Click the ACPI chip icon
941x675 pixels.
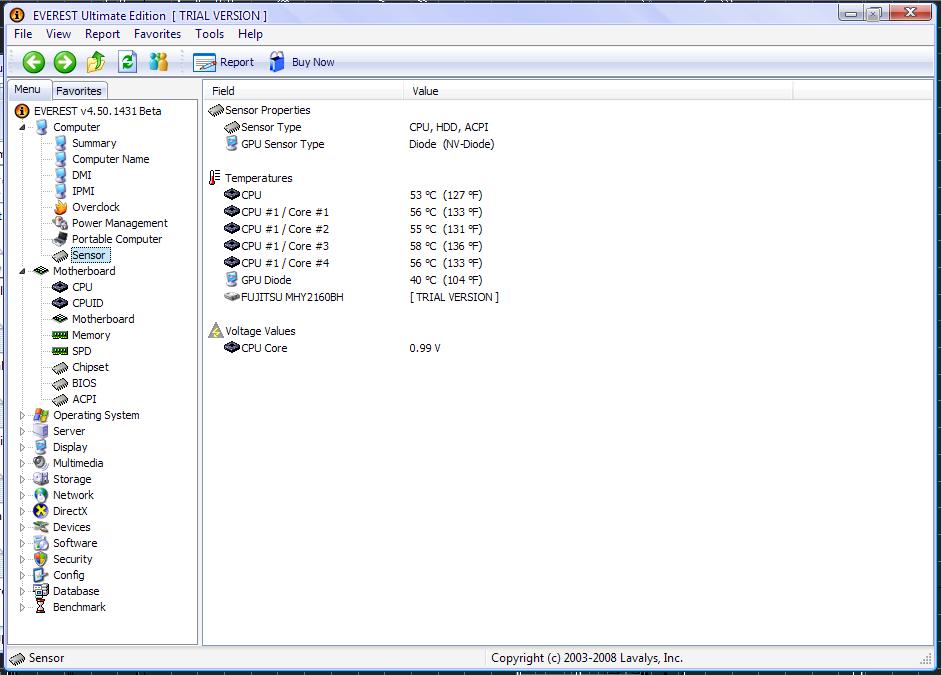(x=60, y=399)
